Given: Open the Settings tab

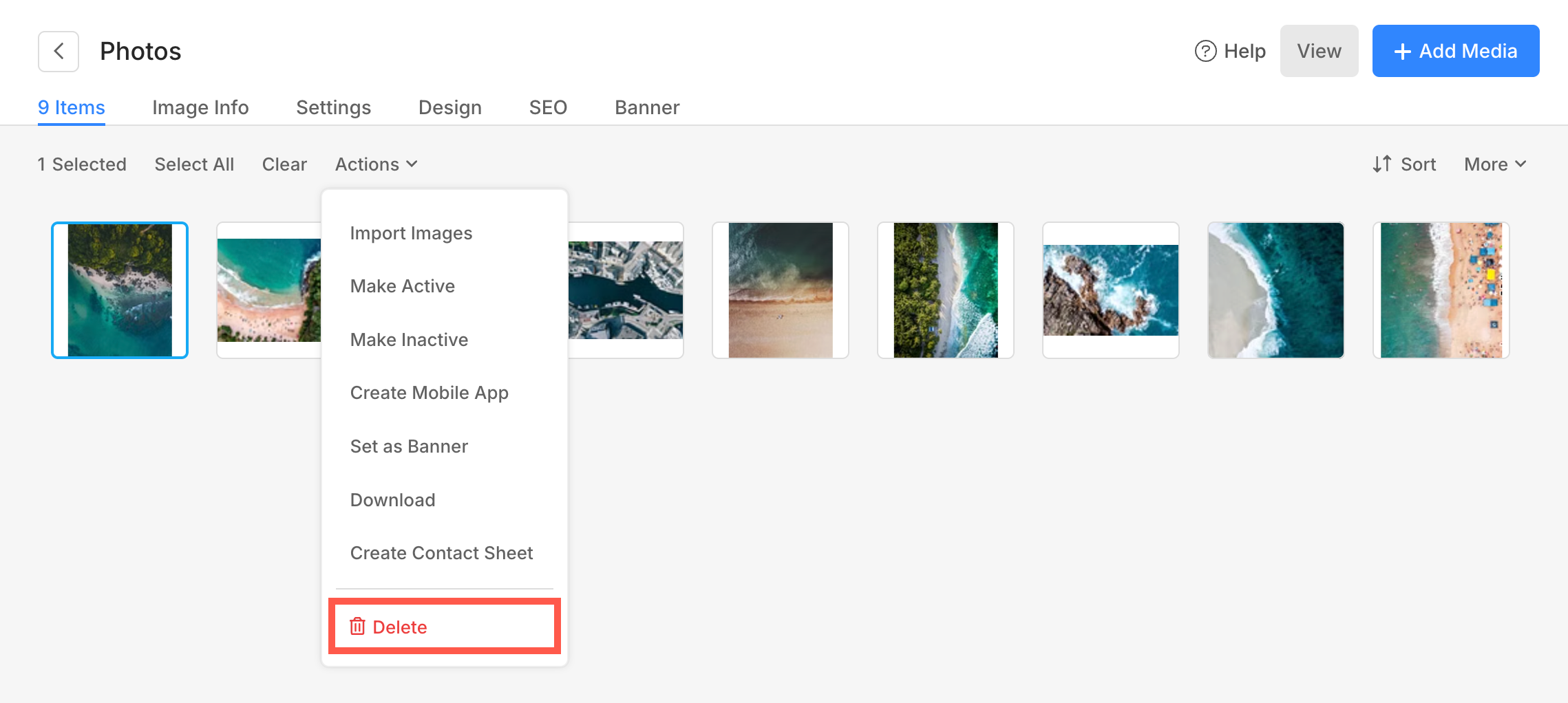Looking at the screenshot, I should click(x=333, y=107).
